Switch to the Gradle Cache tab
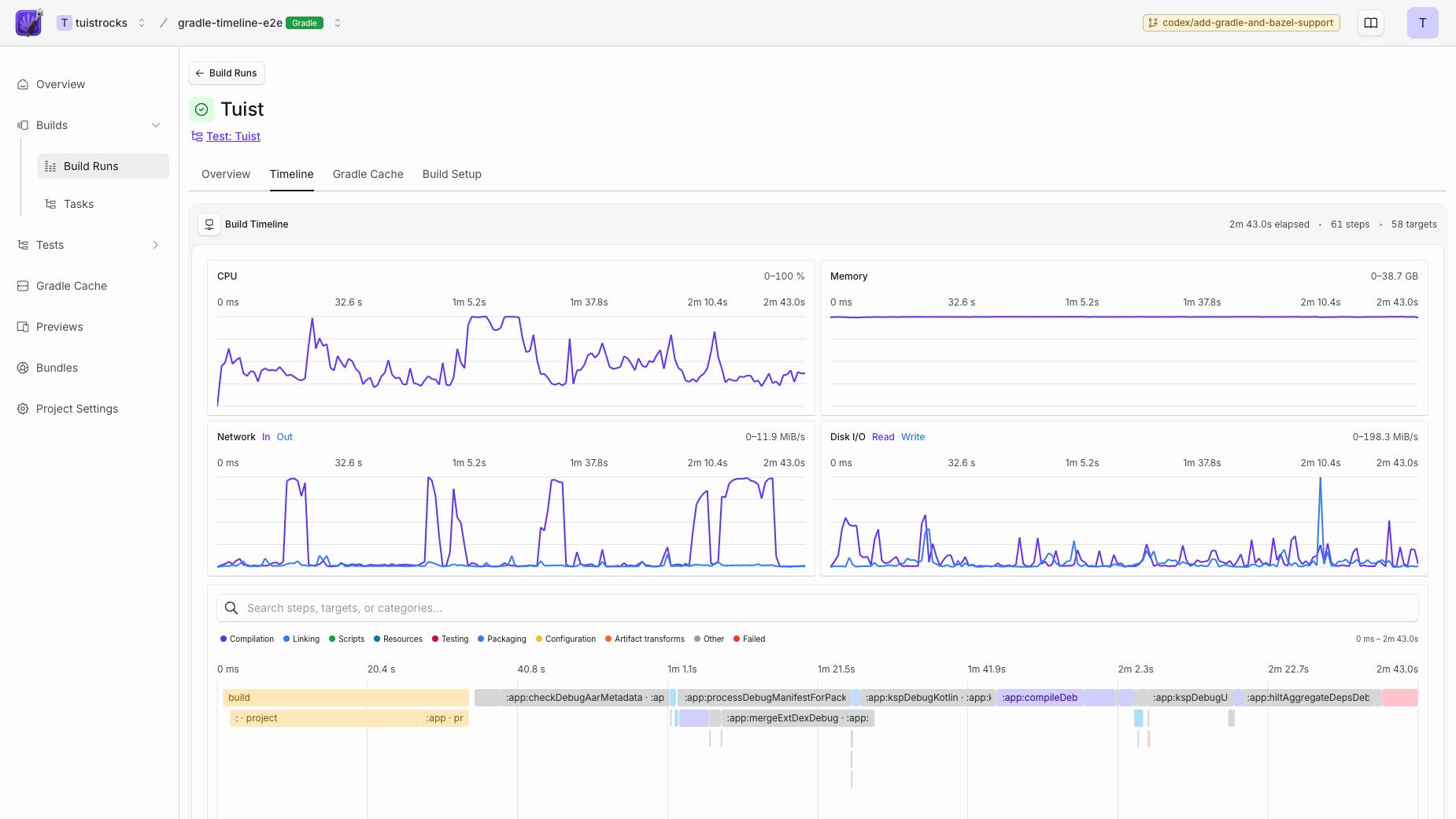Image resolution: width=1456 pixels, height=819 pixels. tap(368, 174)
